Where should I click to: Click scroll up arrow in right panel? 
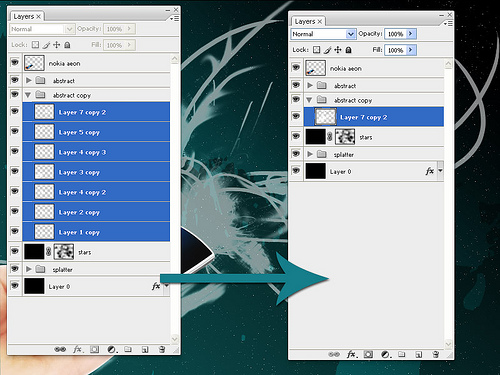(448, 64)
